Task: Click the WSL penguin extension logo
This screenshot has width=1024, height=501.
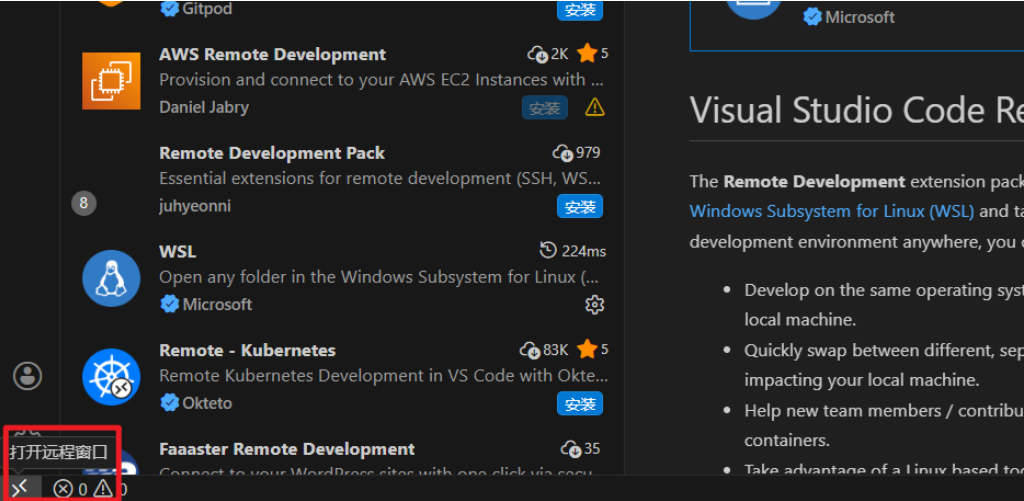Action: (x=111, y=278)
